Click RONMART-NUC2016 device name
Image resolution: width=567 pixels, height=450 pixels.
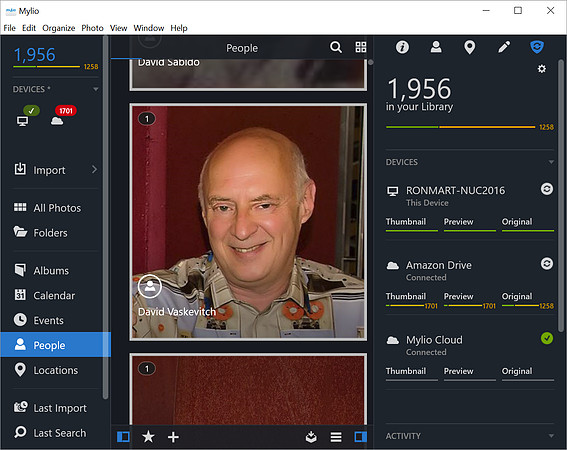coord(455,190)
